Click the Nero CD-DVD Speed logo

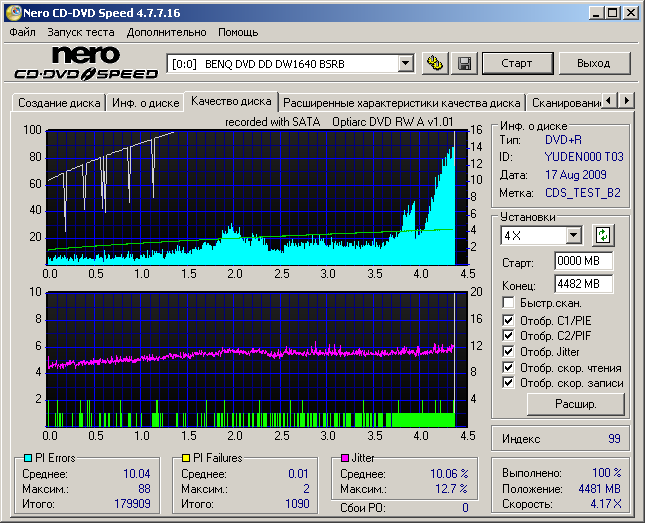86,63
